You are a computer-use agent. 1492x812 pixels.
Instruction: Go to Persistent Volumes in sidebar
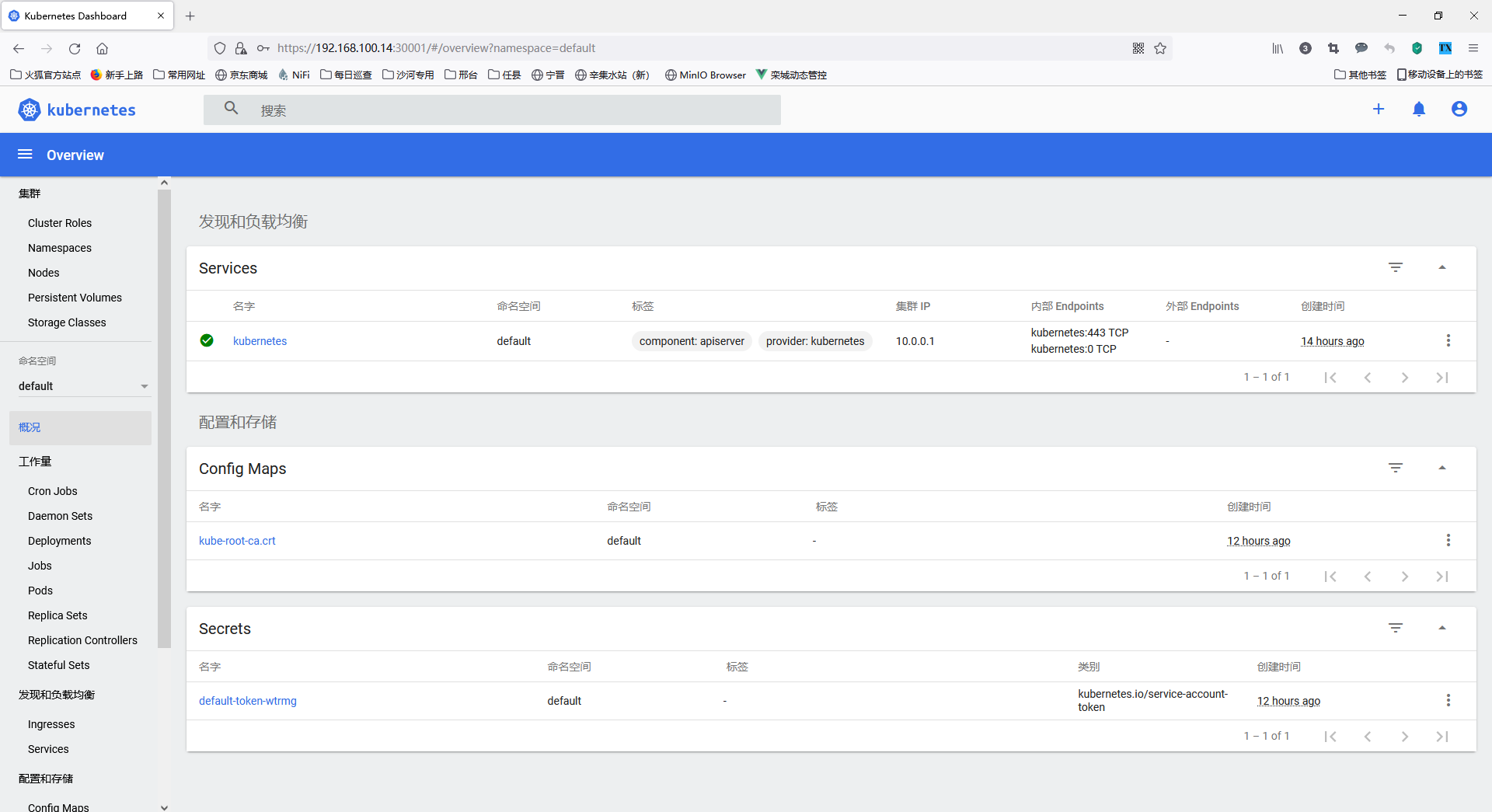75,298
